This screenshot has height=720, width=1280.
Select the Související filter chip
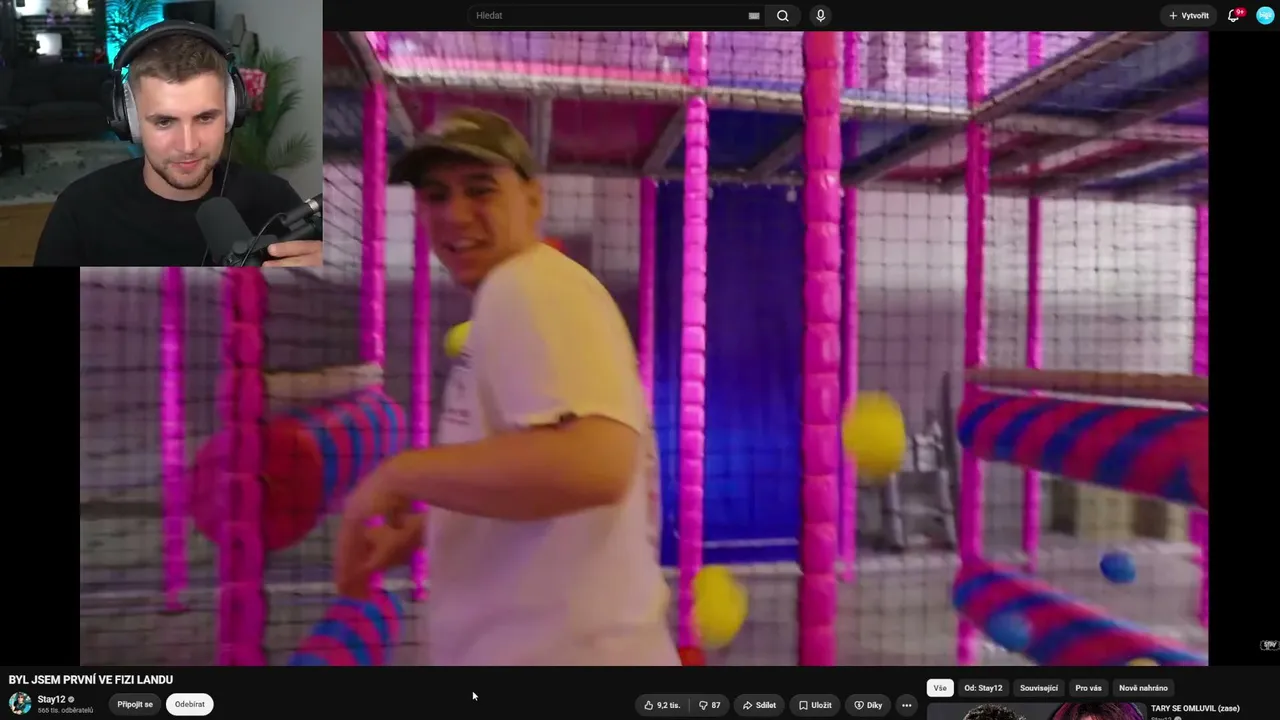coord(1039,688)
